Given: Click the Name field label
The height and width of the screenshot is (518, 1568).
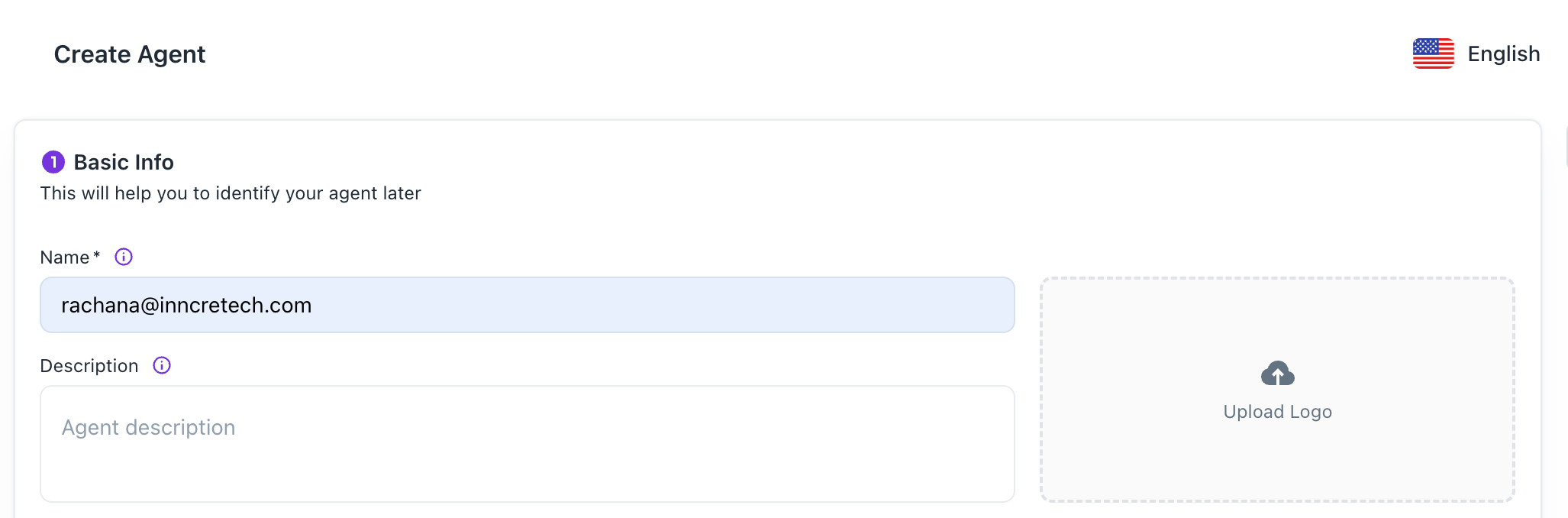Looking at the screenshot, I should (65, 257).
